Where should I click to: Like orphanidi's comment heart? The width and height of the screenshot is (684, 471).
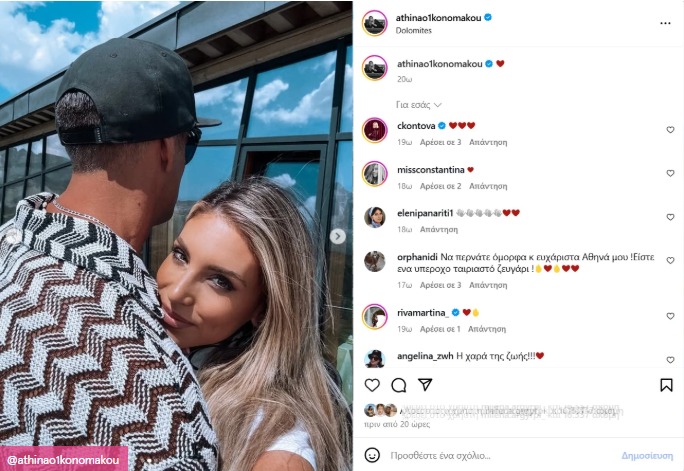pos(670,260)
